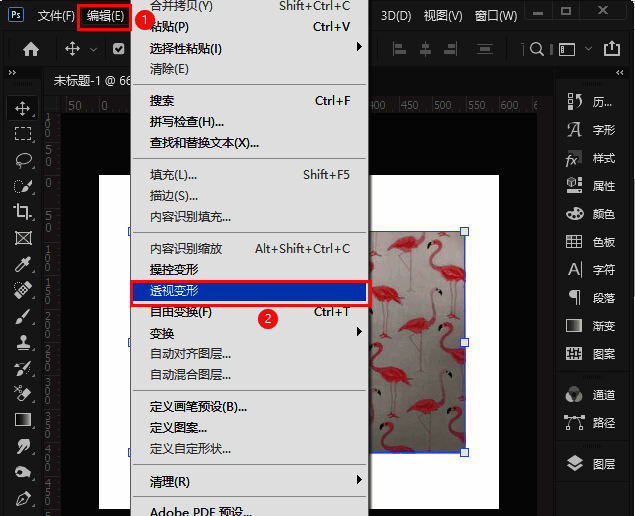Screen dimensions: 635x516
Task: Open the Glyphs (字形) panel
Action: click(590, 130)
